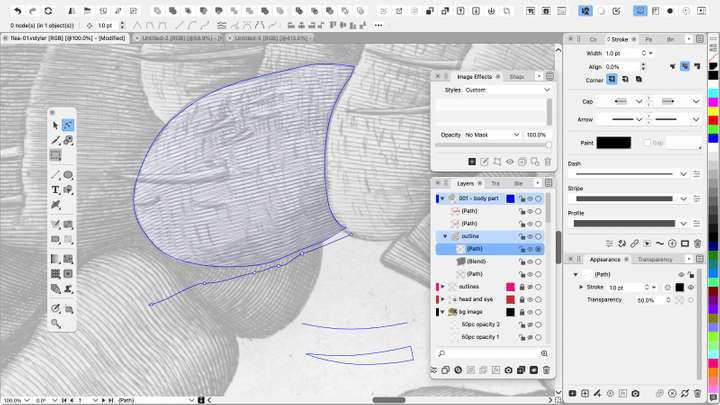
Task: Toggle visibility of (Blend) layer
Action: pyautogui.click(x=530, y=262)
